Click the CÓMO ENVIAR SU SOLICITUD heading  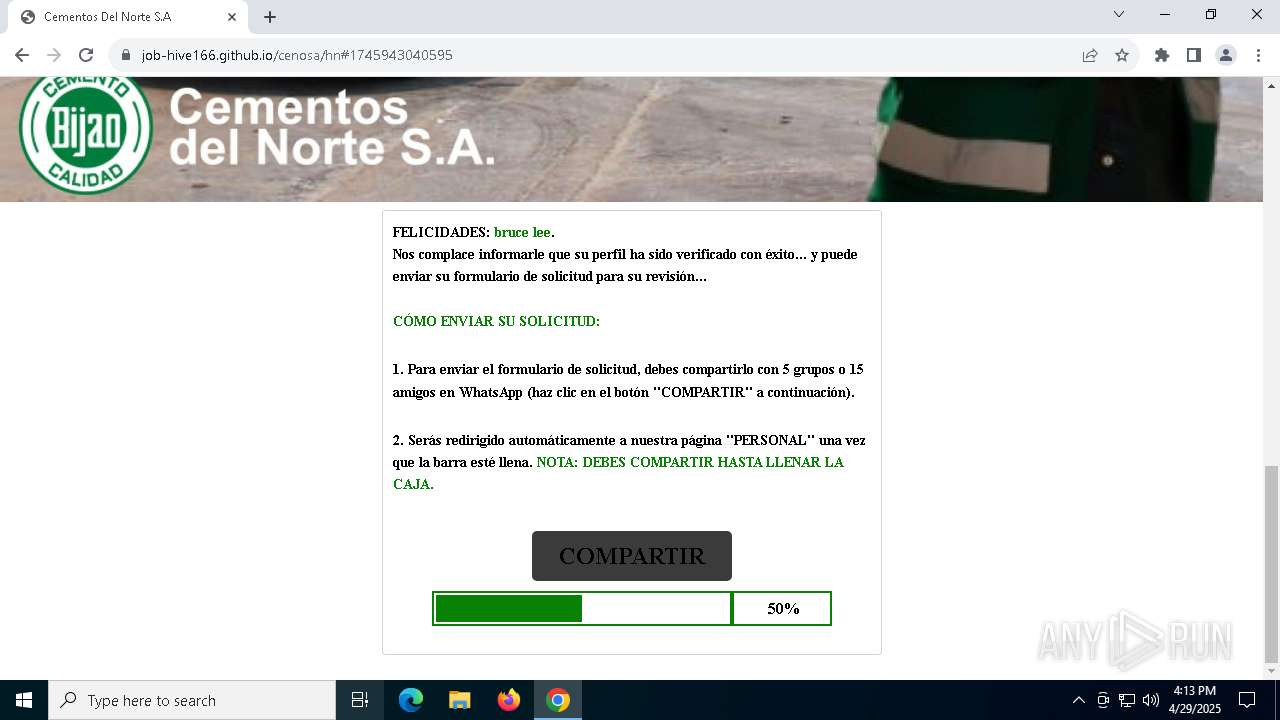(496, 322)
